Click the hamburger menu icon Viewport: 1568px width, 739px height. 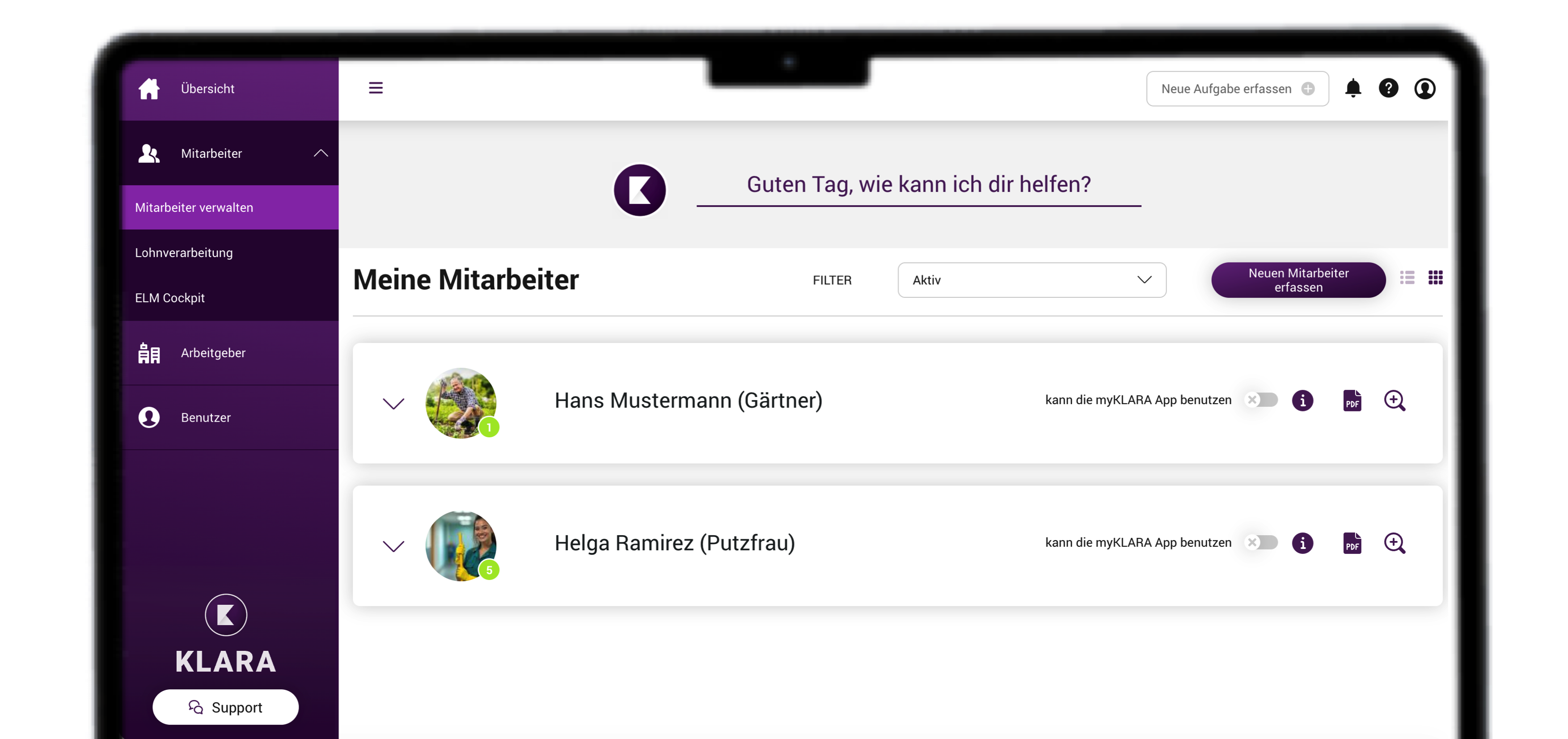click(376, 88)
